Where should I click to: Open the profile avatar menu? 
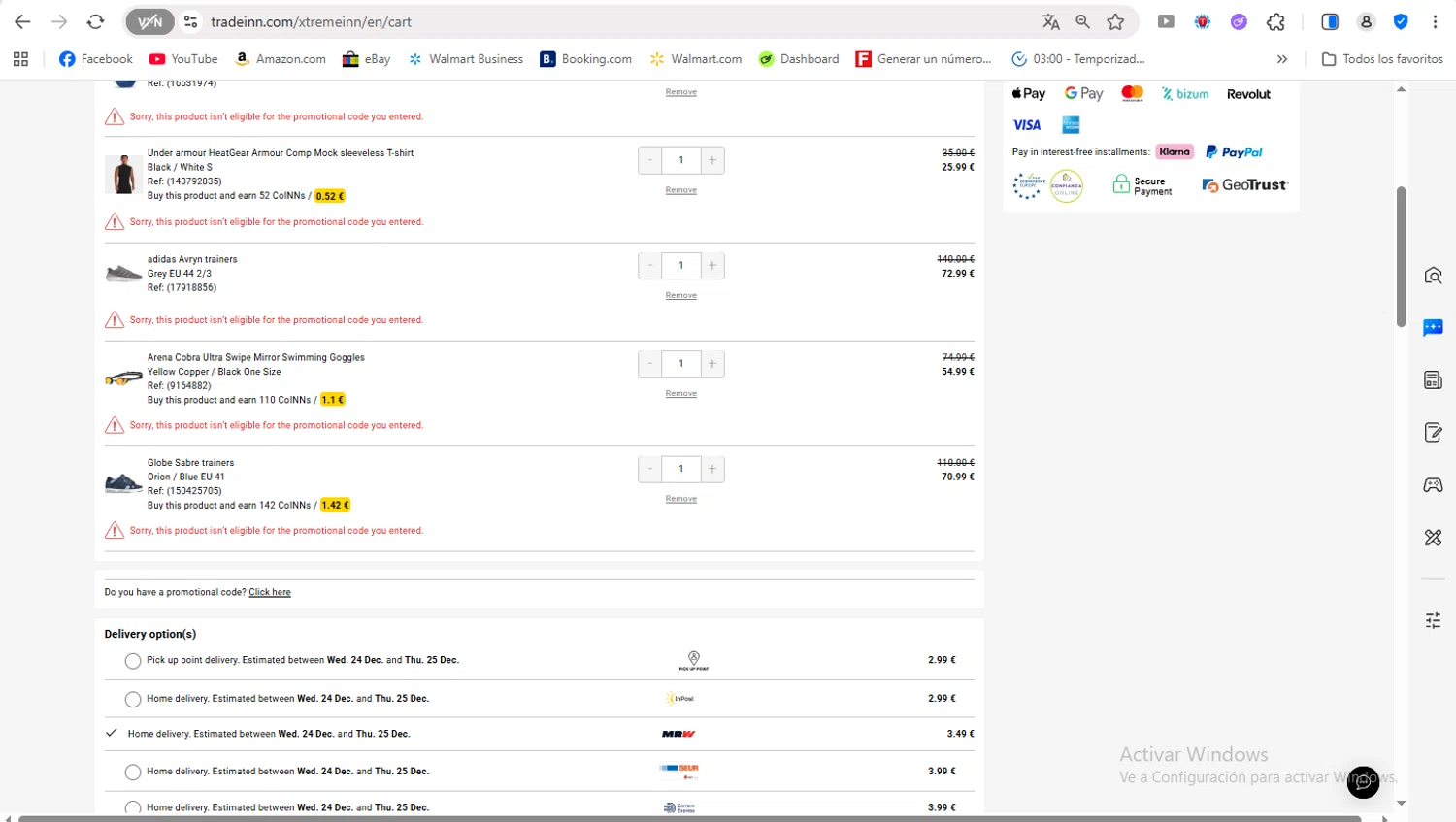[1366, 21]
